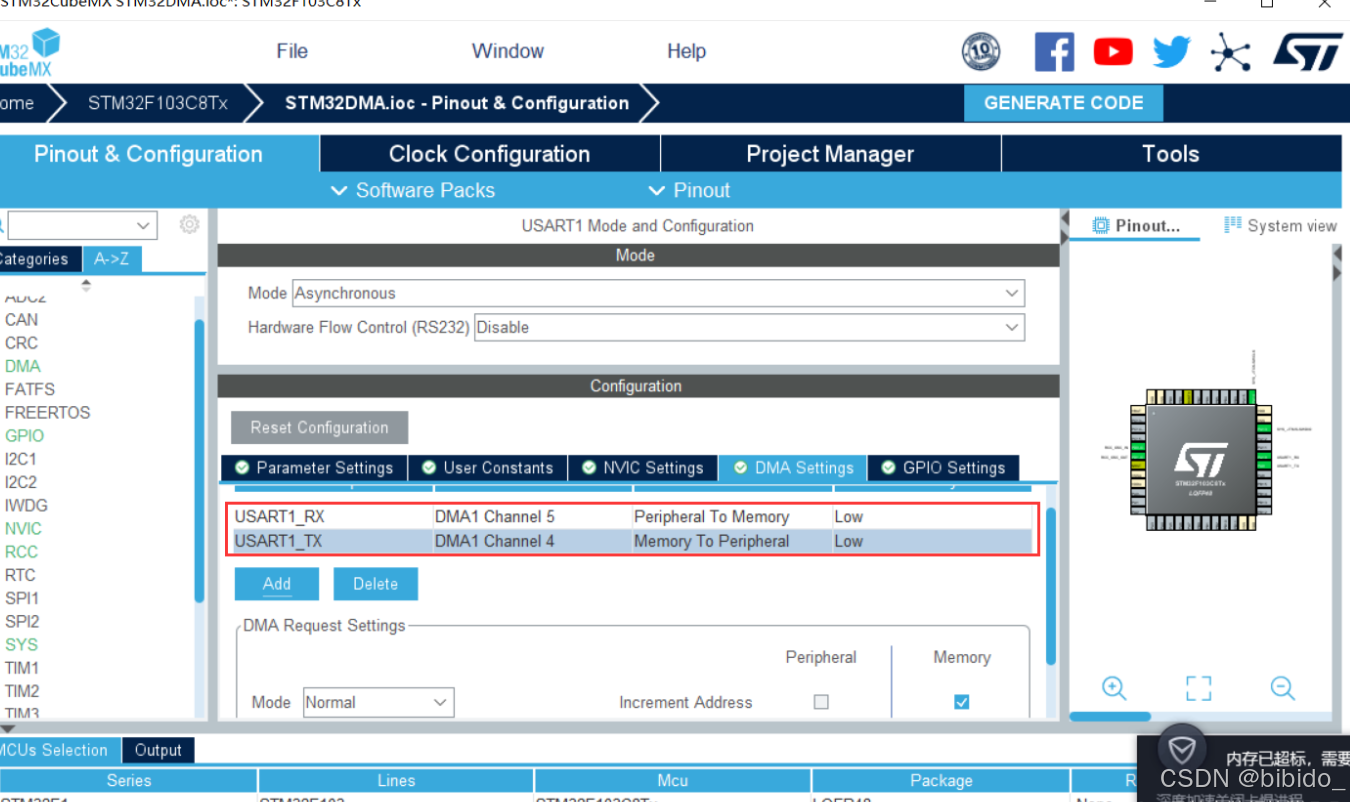Select the USART1_RX DMA request row

(632, 517)
